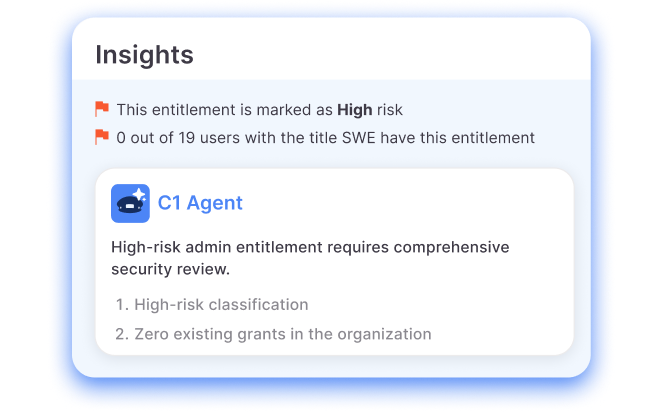Open the C1 Agent title link
Screen dimensions: 662x412
(x=200, y=203)
